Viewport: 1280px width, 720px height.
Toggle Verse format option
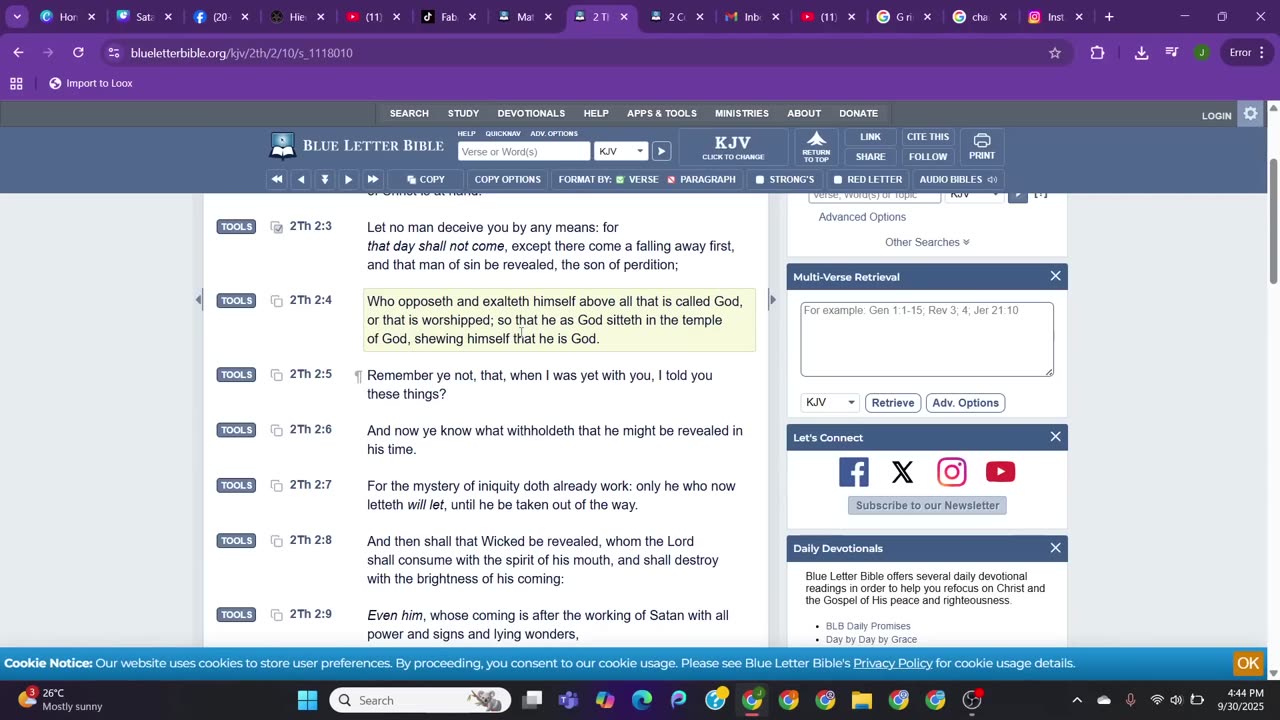(x=636, y=180)
